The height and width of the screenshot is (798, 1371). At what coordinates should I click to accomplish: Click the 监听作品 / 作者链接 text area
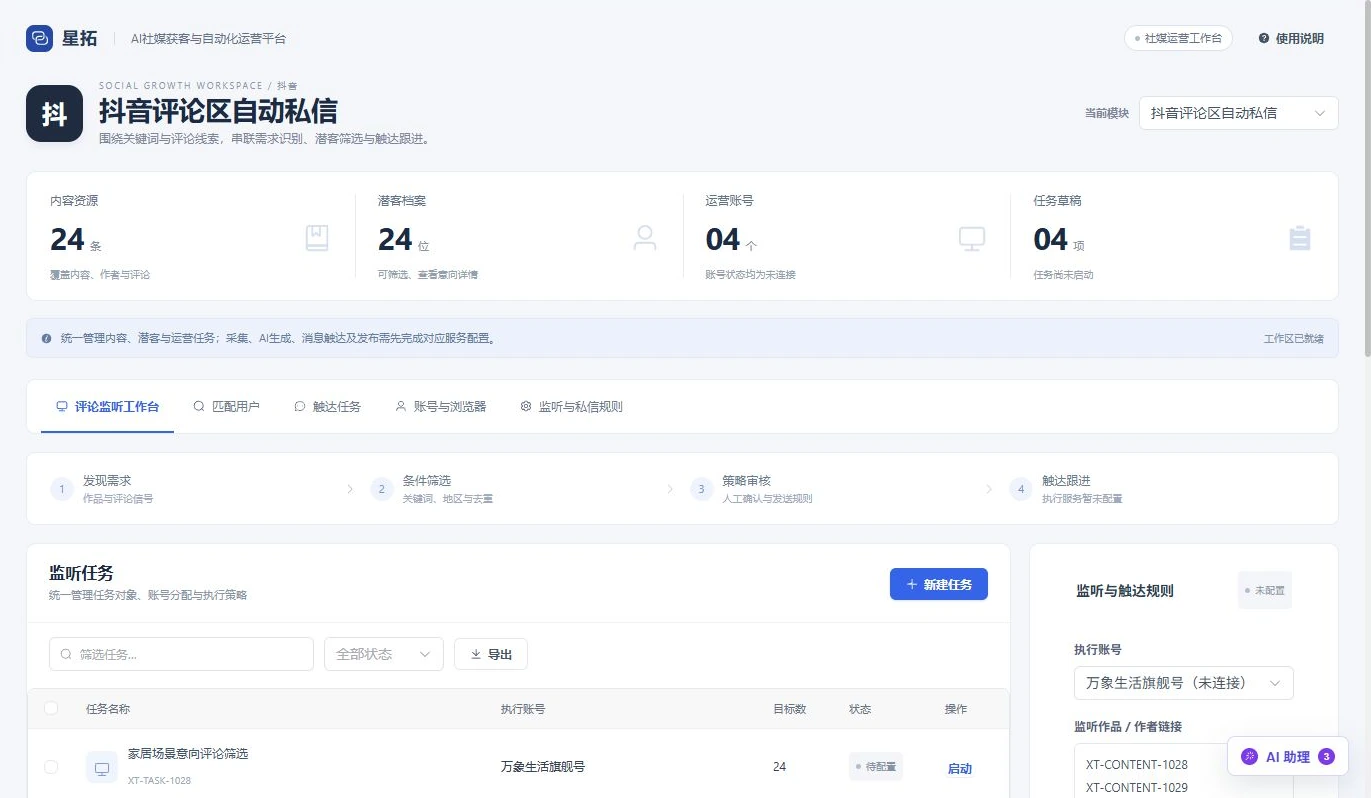(1184, 771)
